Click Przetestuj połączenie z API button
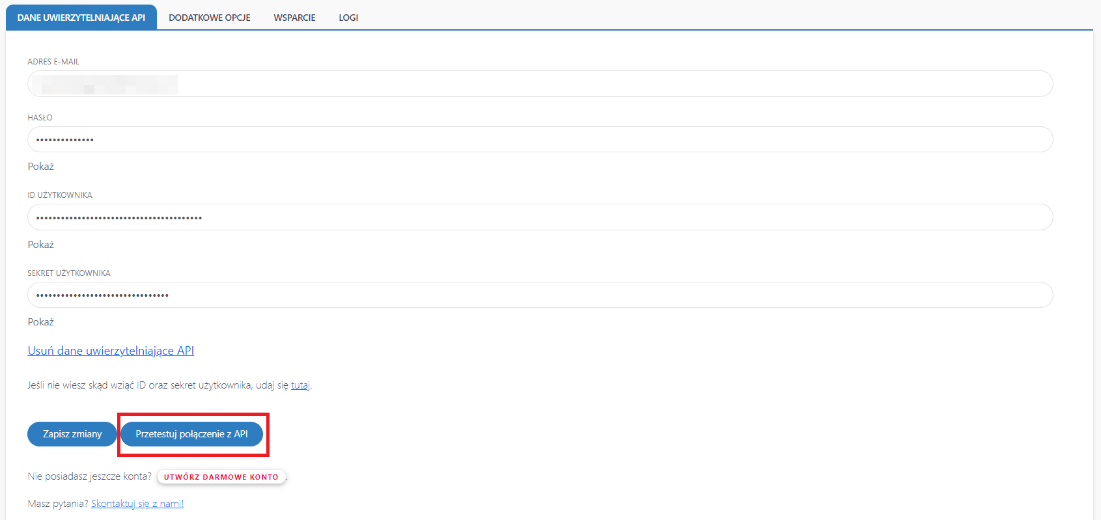 point(191,434)
